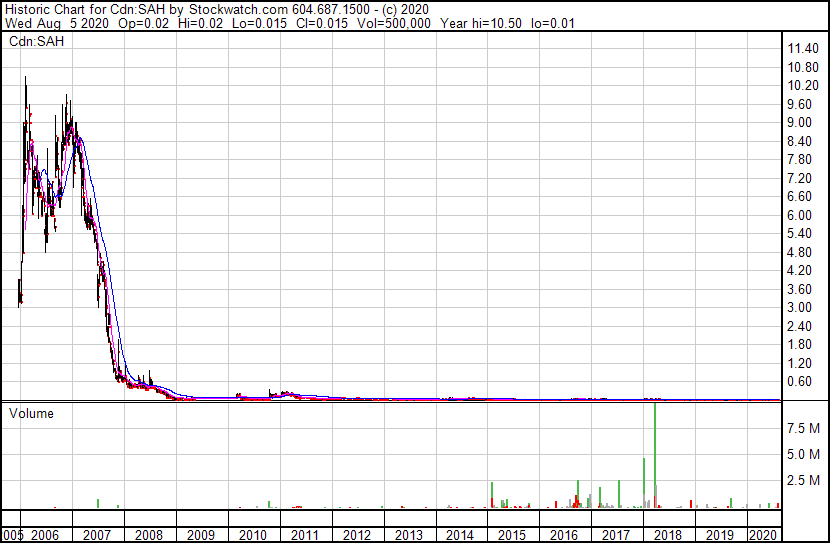
Task: Click the 2010 year label on time axis
Action: [253, 535]
